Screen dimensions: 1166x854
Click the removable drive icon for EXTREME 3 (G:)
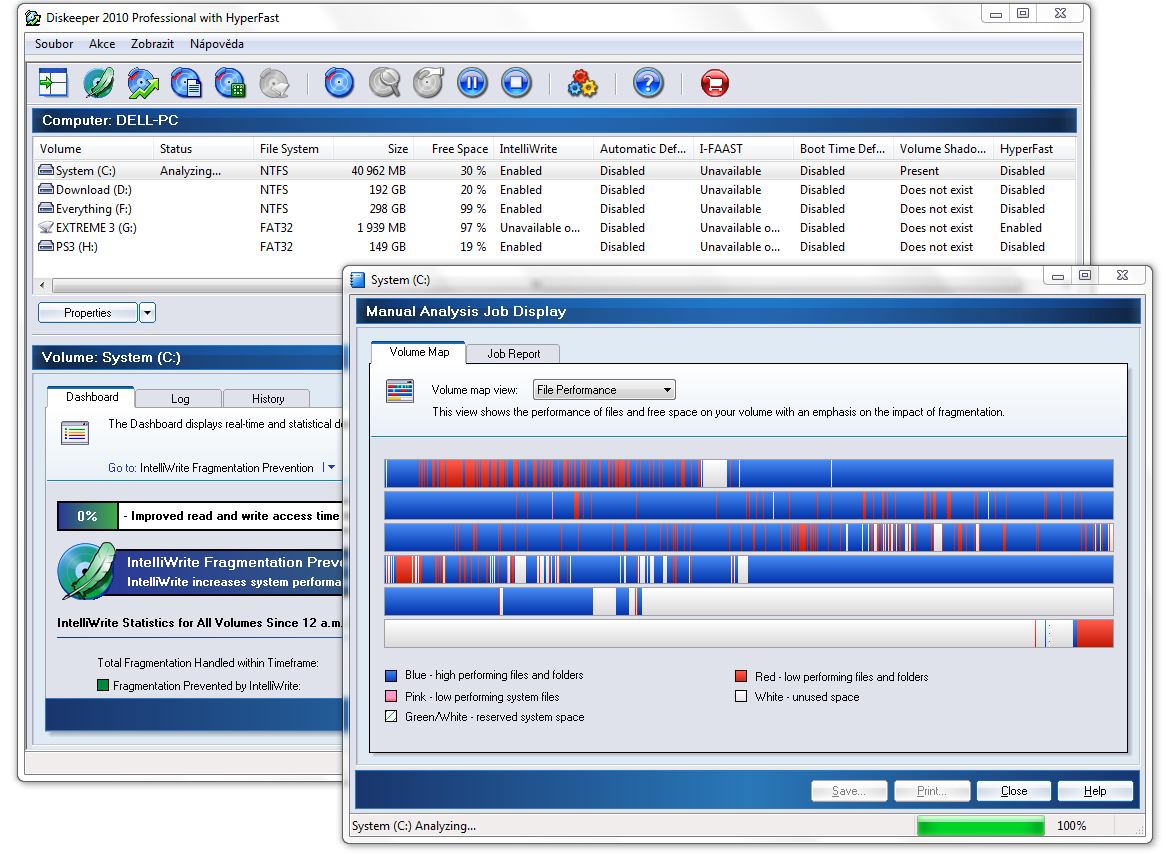pyautogui.click(x=46, y=228)
